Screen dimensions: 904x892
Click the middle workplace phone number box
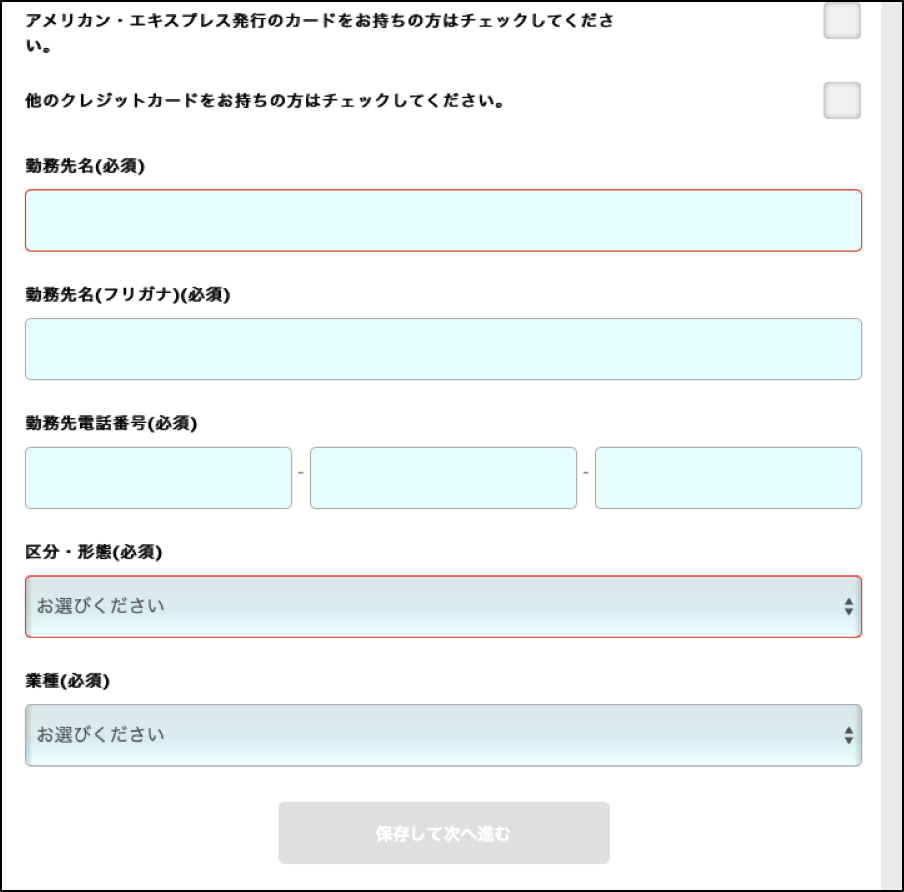(x=443, y=478)
